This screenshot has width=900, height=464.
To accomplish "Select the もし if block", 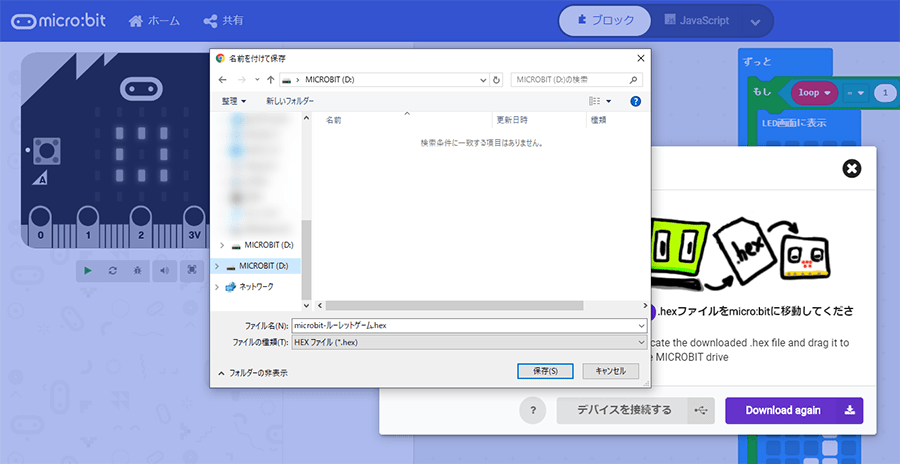I will click(x=762, y=92).
